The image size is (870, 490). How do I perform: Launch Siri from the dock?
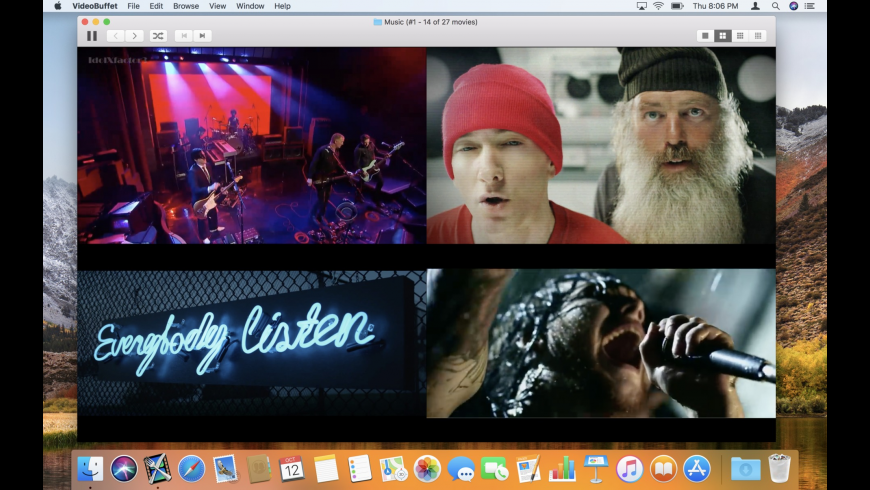[124, 469]
